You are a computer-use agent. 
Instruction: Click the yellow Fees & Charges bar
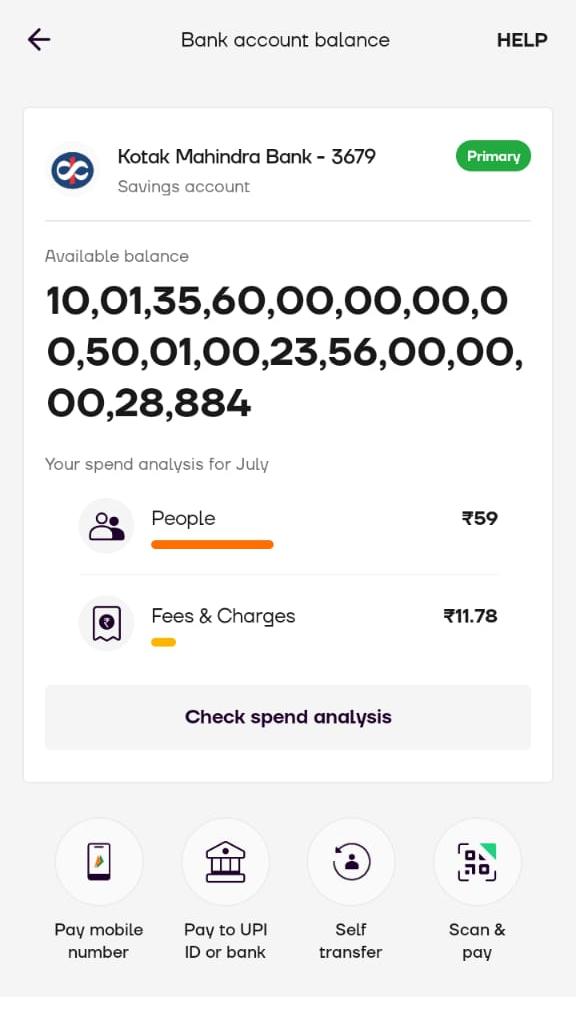(x=163, y=642)
